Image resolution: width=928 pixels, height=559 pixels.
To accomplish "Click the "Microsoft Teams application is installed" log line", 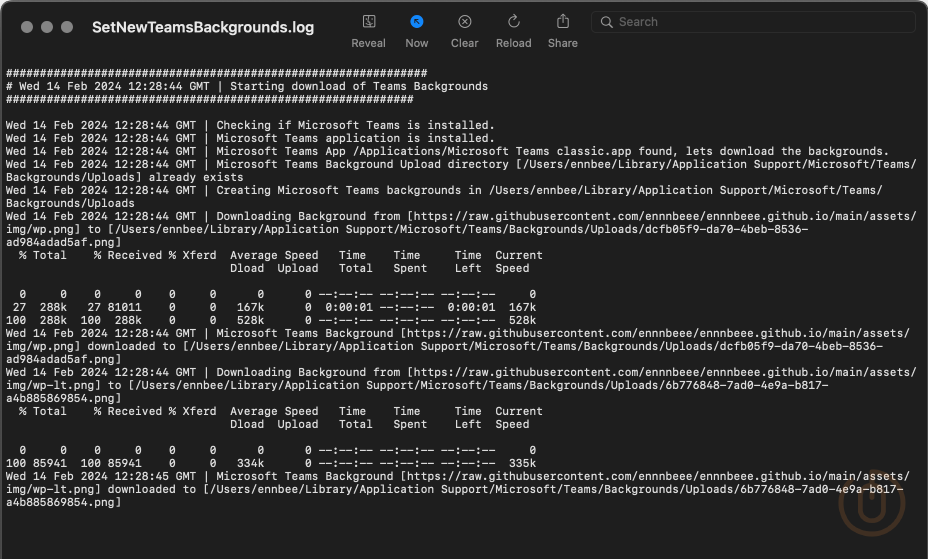I will pos(355,138).
